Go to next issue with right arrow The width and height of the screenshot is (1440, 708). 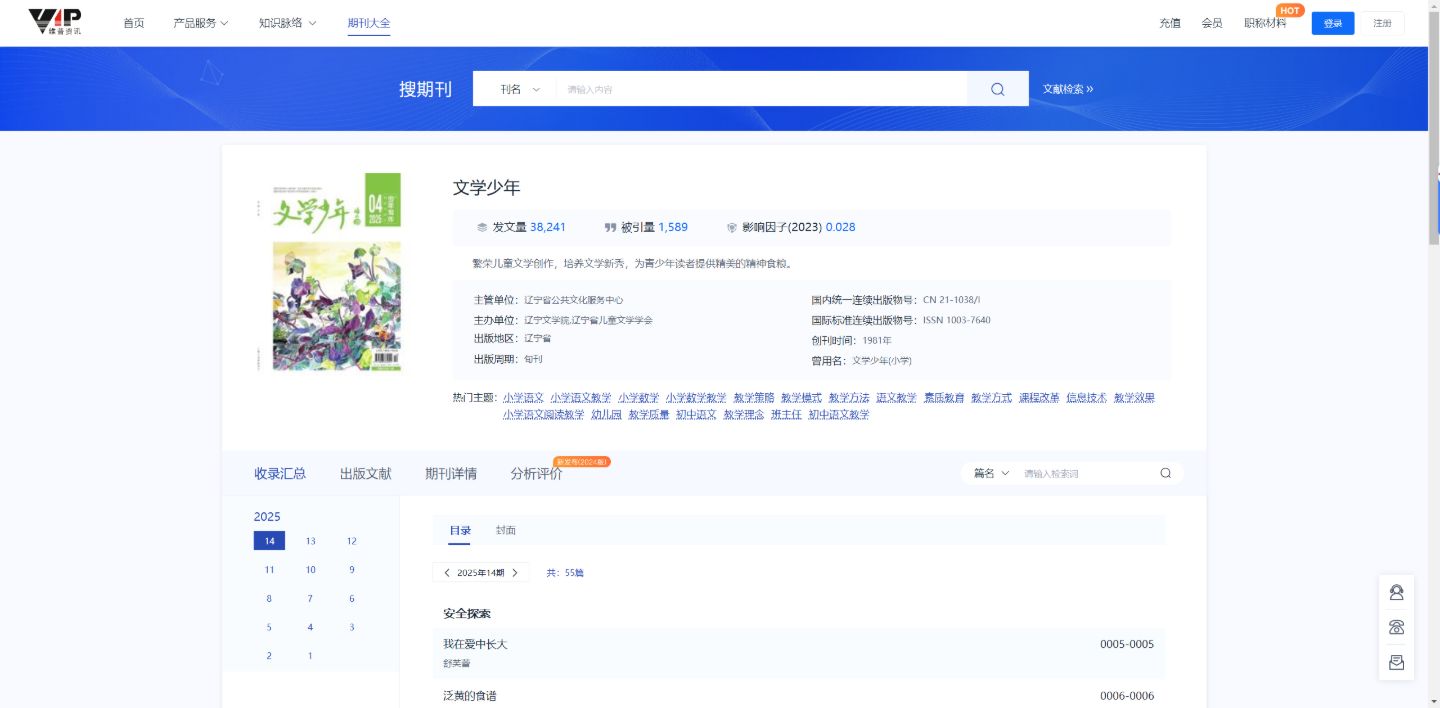tap(515, 573)
